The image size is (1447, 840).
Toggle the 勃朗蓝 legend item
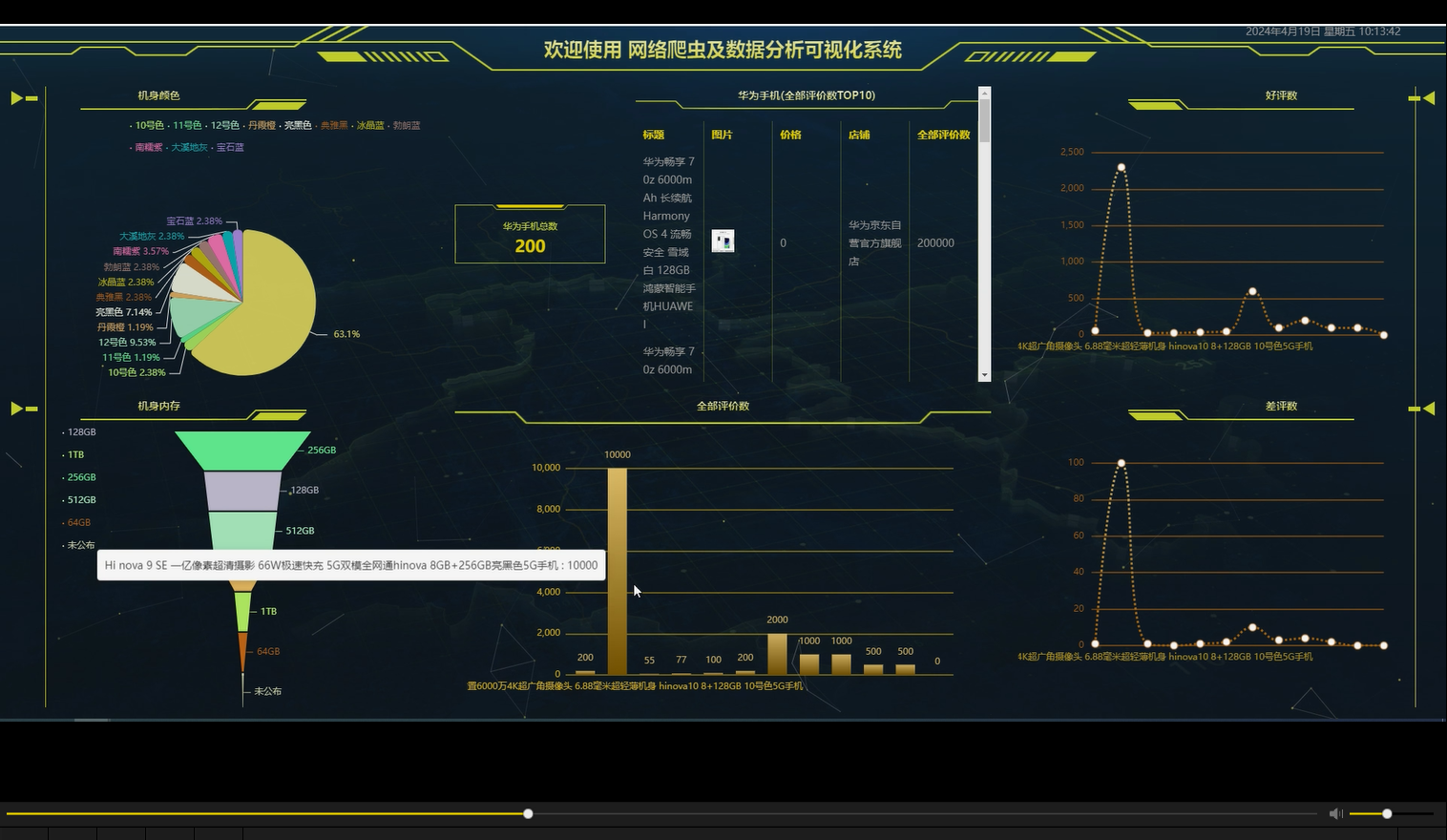(405, 125)
